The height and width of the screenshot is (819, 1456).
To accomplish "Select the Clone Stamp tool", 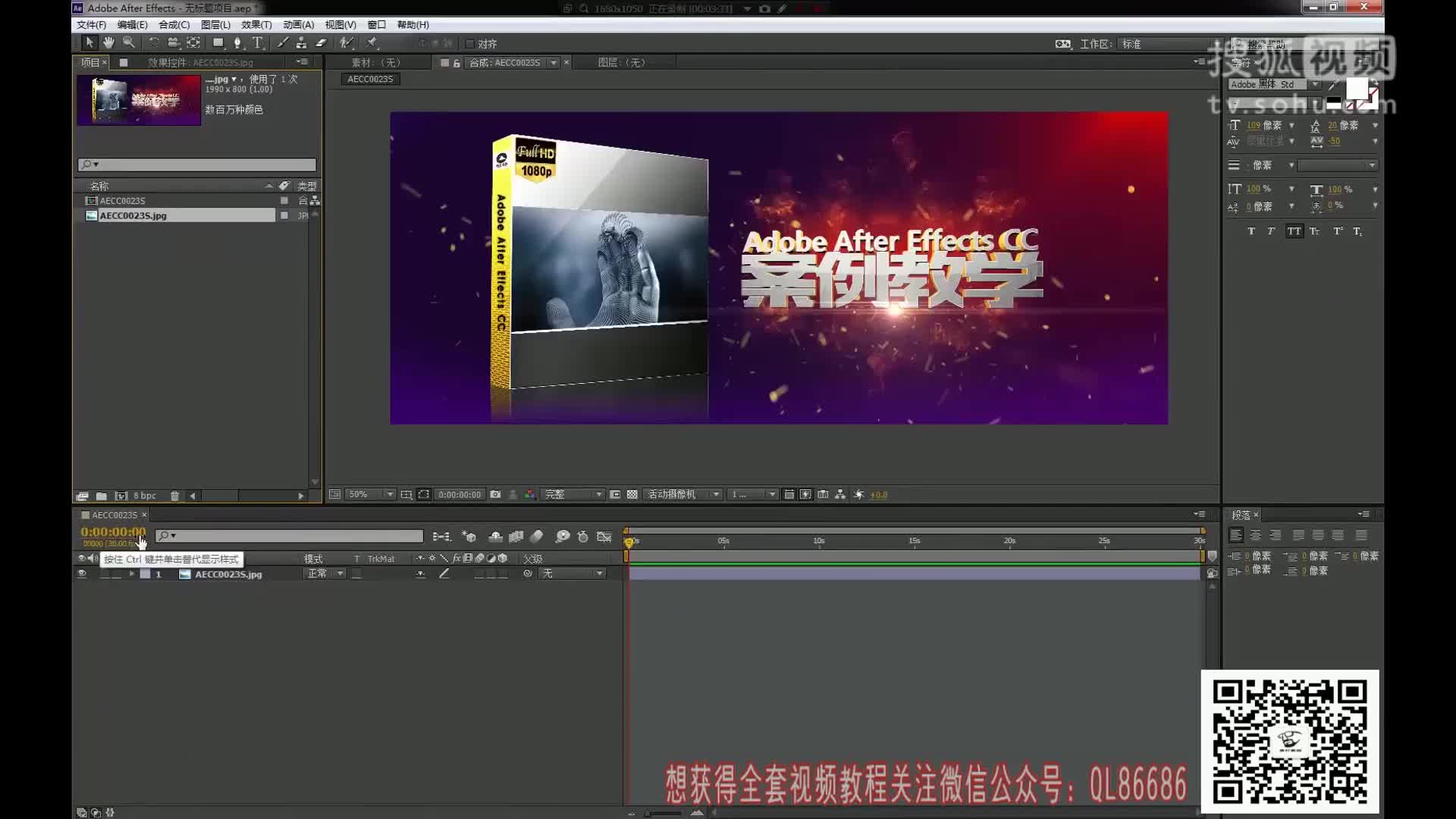I will [x=301, y=43].
